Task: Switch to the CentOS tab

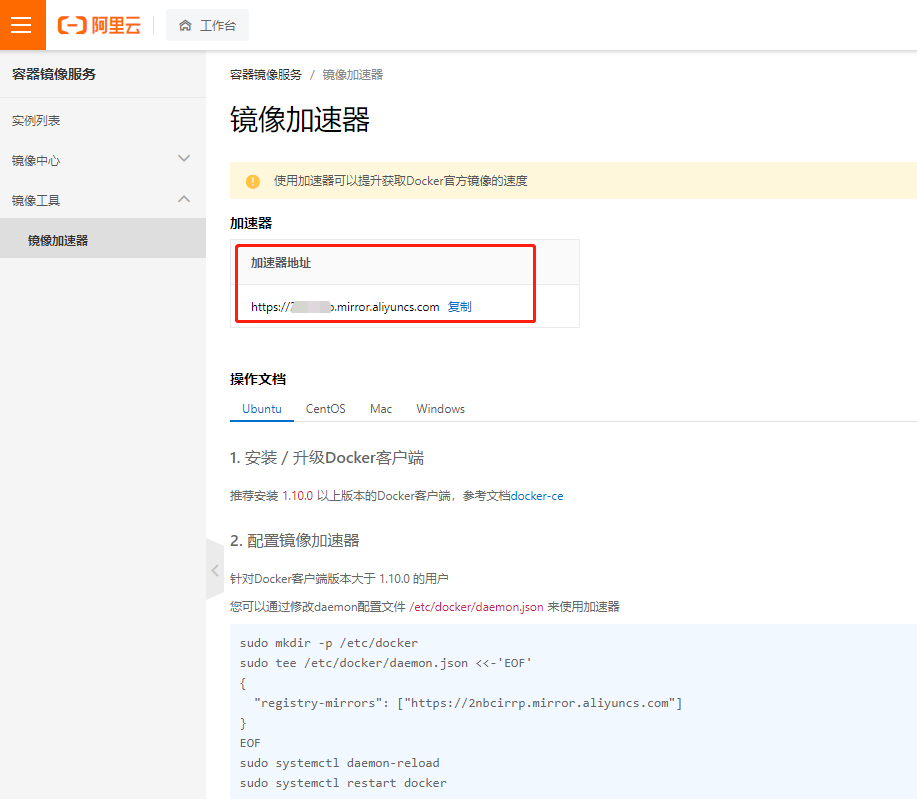Action: coord(326,409)
